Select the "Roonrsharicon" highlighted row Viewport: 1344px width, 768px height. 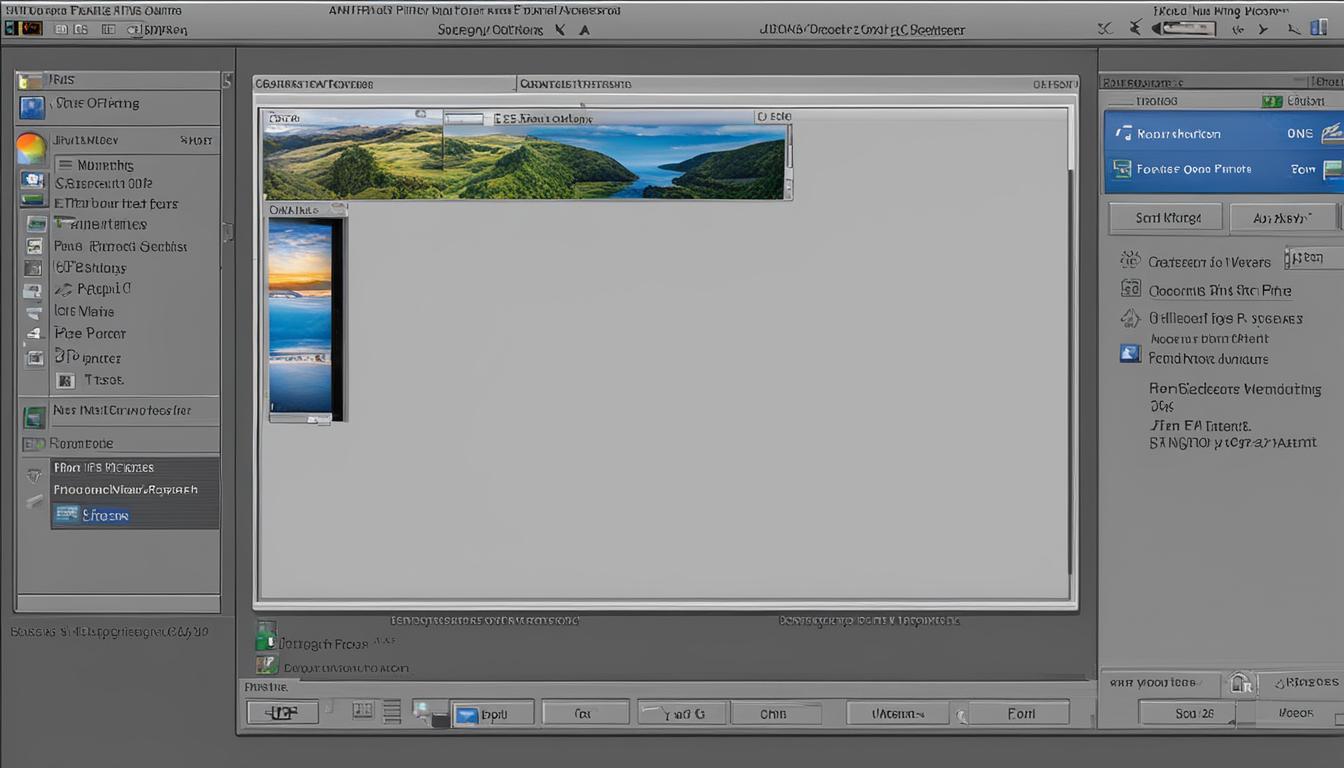[1223, 133]
